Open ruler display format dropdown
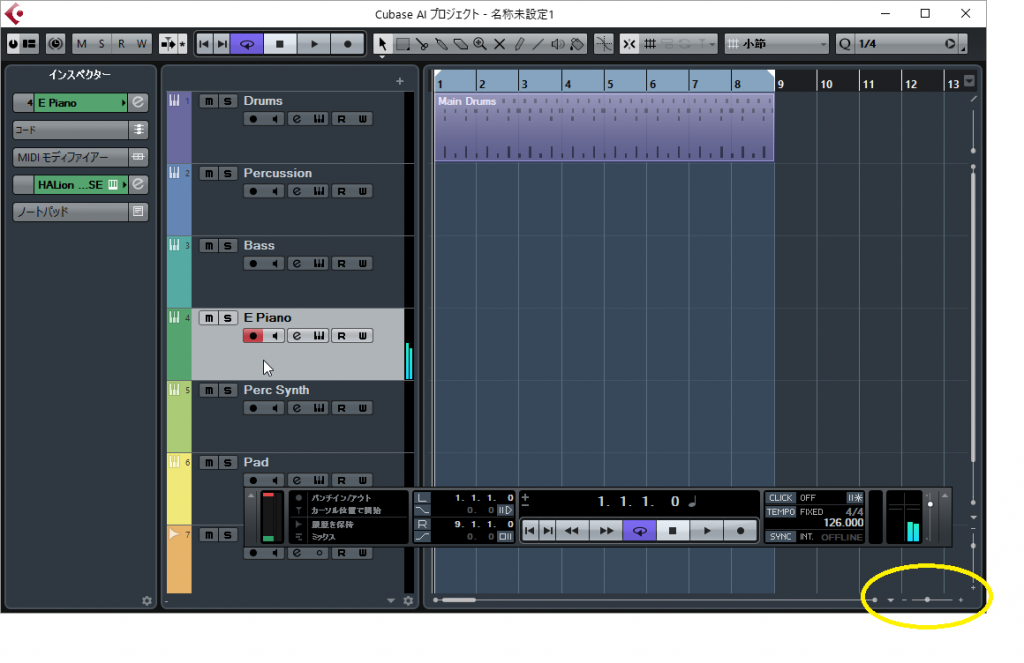The image size is (1024, 663). [970, 81]
